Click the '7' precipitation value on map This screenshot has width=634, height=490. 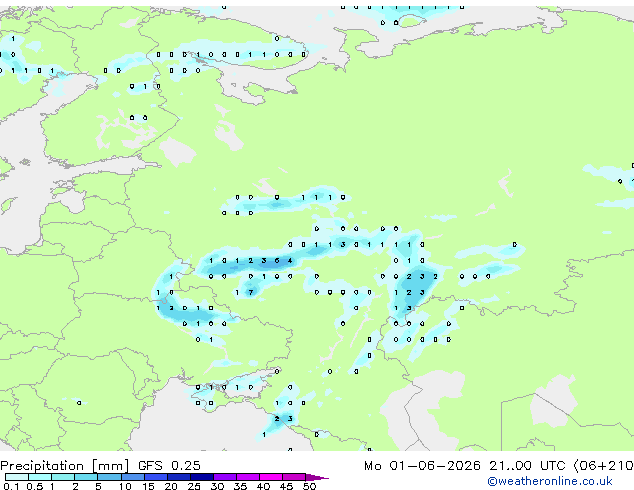pos(251,292)
